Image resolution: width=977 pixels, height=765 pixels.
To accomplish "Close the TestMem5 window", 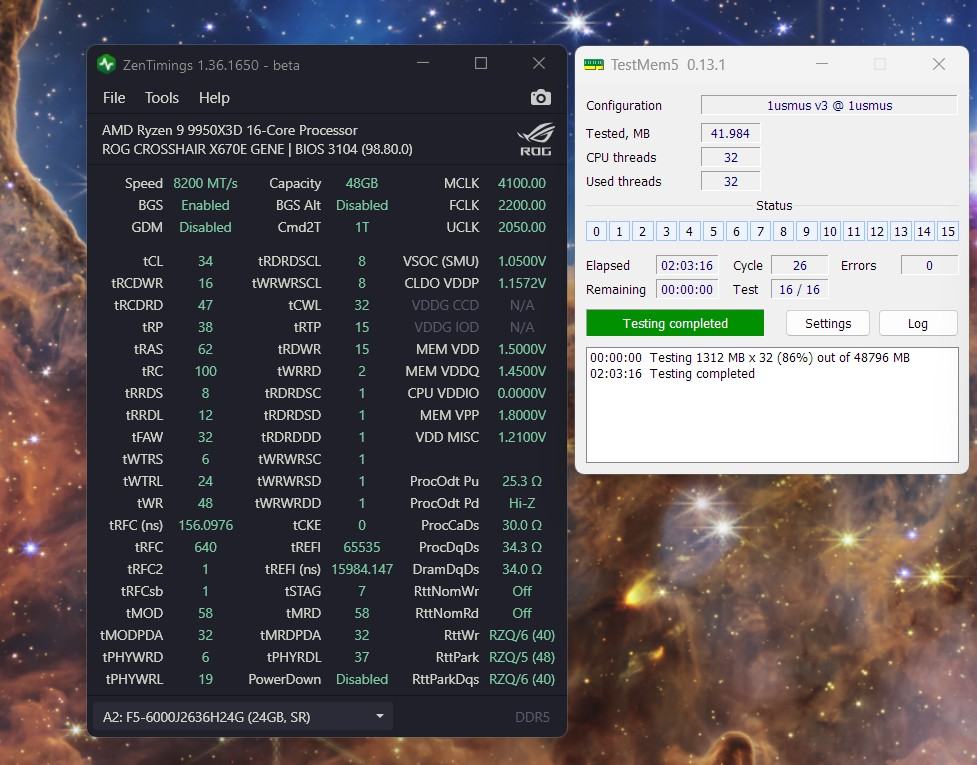I will coord(939,64).
